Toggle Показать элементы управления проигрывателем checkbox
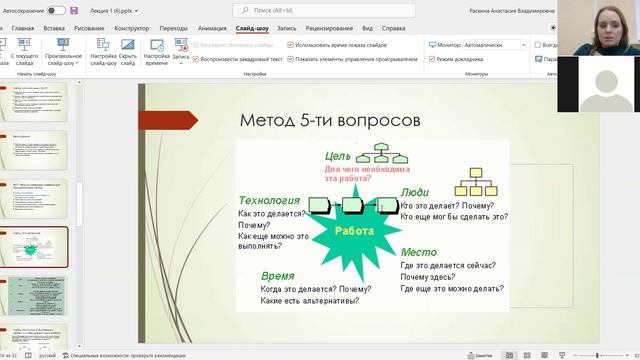Image resolution: width=640 pixels, height=360 pixels. click(x=290, y=59)
